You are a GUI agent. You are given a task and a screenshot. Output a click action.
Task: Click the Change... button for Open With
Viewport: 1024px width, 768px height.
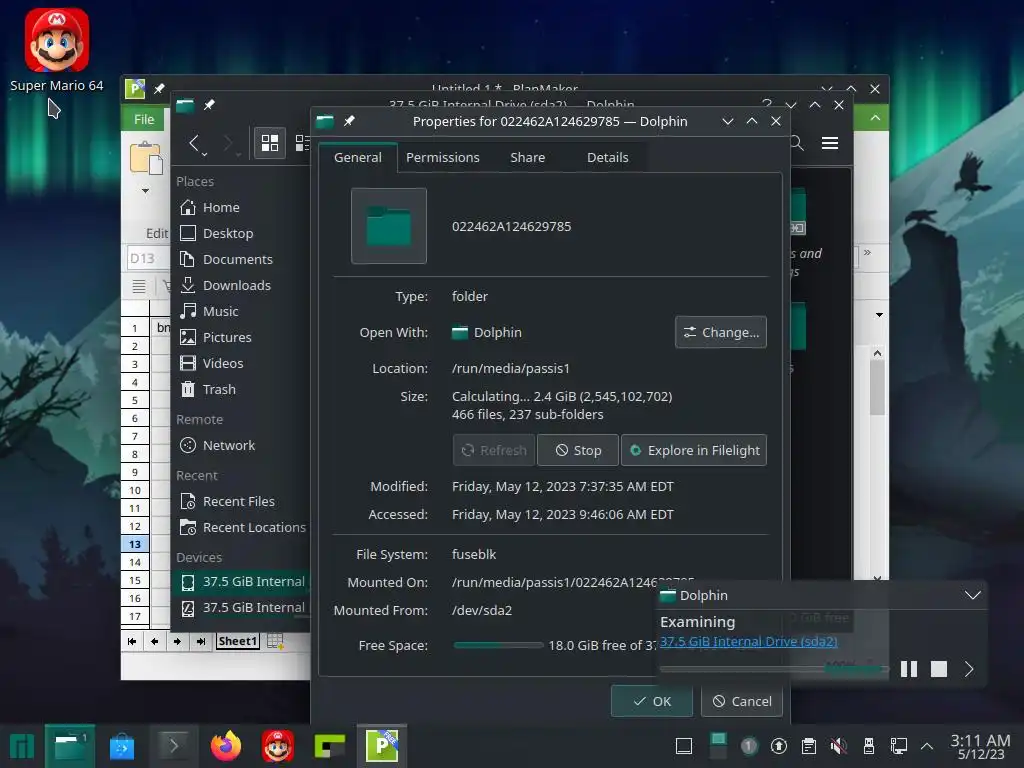[720, 332]
